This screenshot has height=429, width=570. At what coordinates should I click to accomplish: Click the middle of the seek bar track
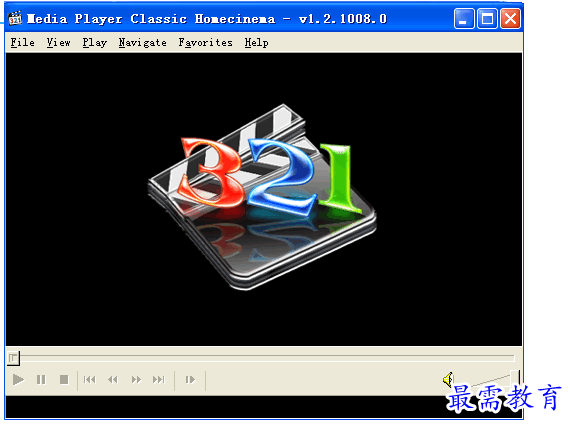(261, 358)
